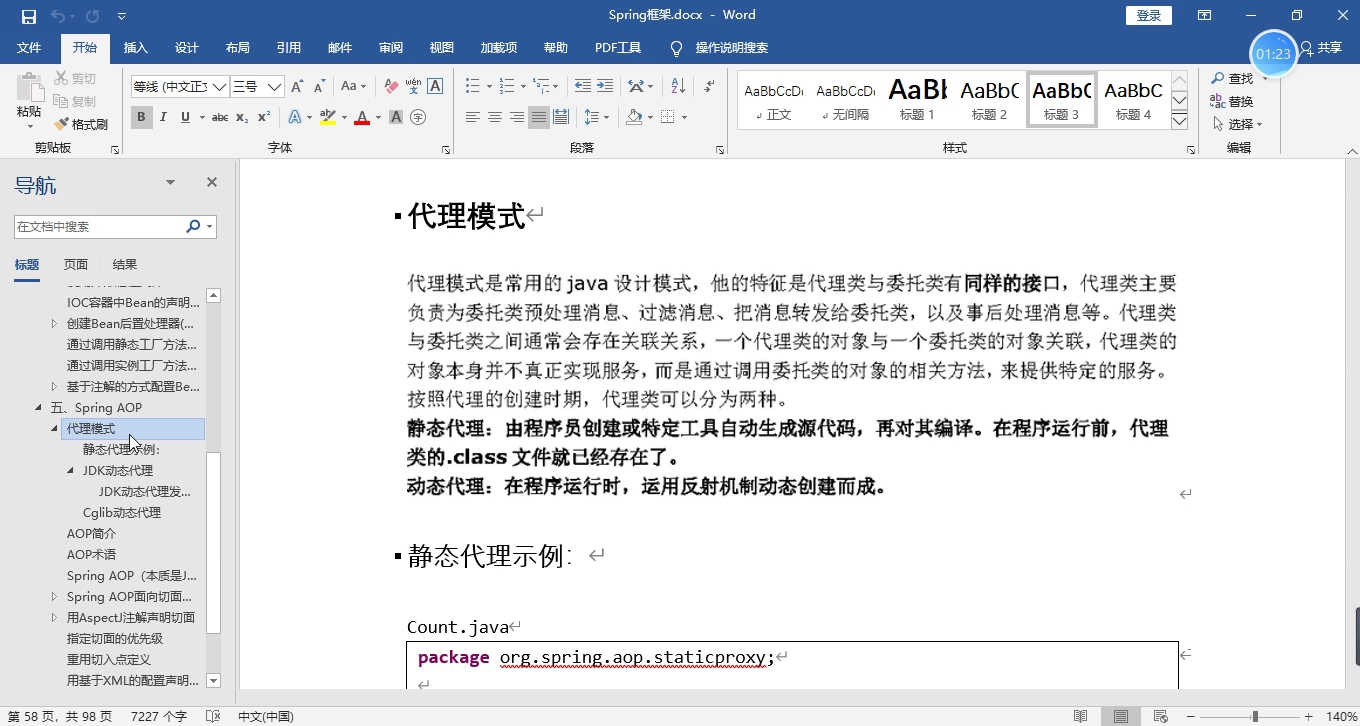Click the 登录 (Sign in) button
Screen dimensions: 1360x726
coord(1149,16)
